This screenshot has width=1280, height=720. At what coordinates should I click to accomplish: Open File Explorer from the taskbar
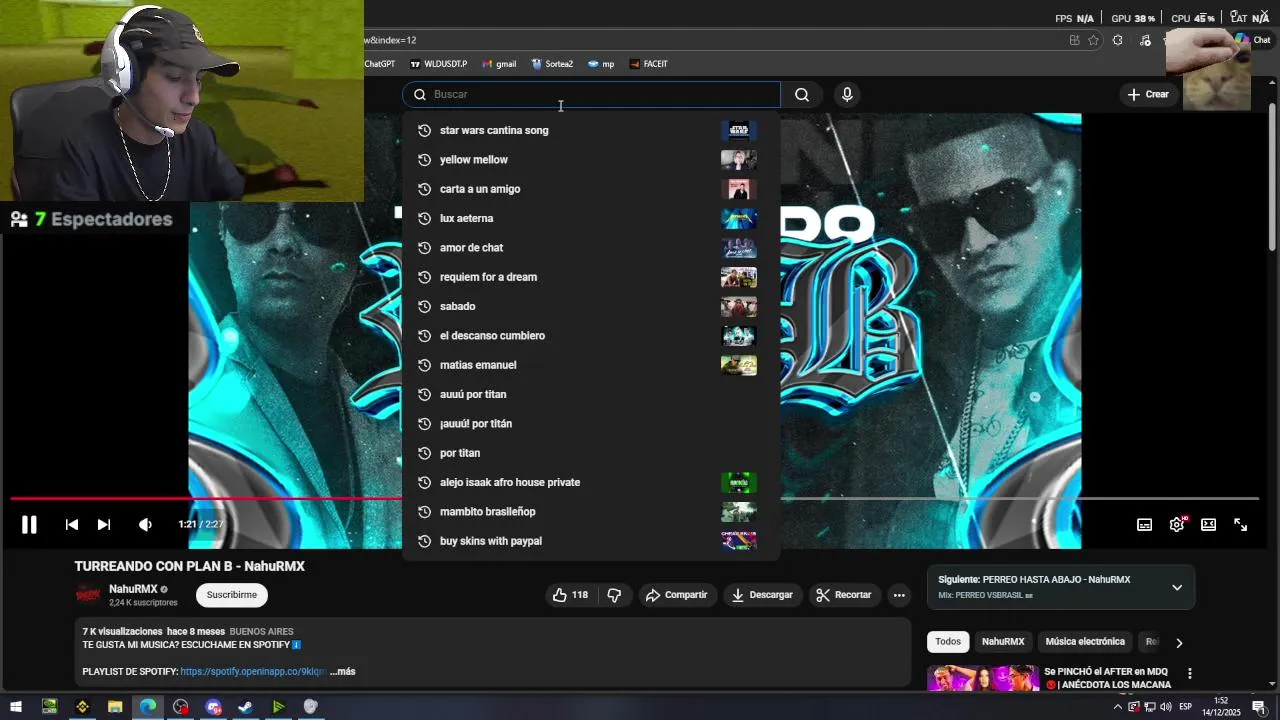[115, 707]
